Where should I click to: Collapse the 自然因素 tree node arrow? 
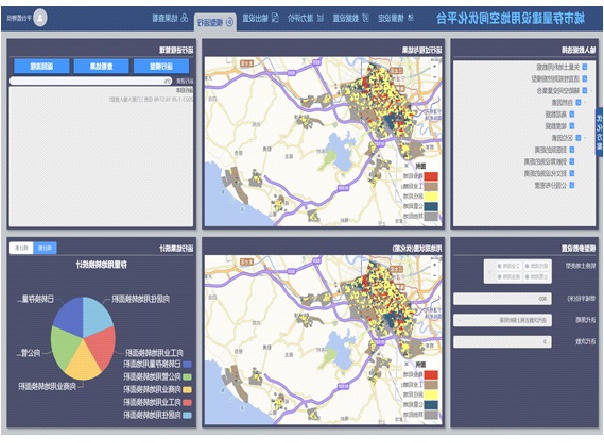pos(586,102)
